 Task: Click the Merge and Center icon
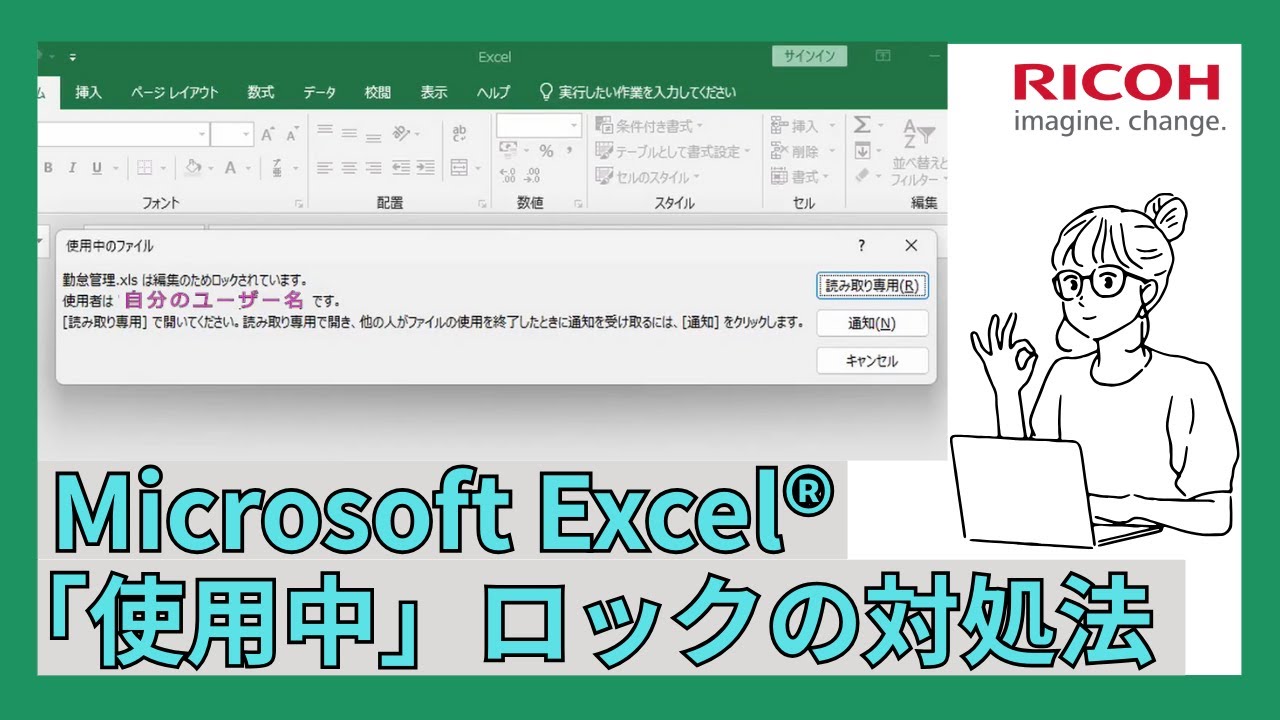point(459,168)
